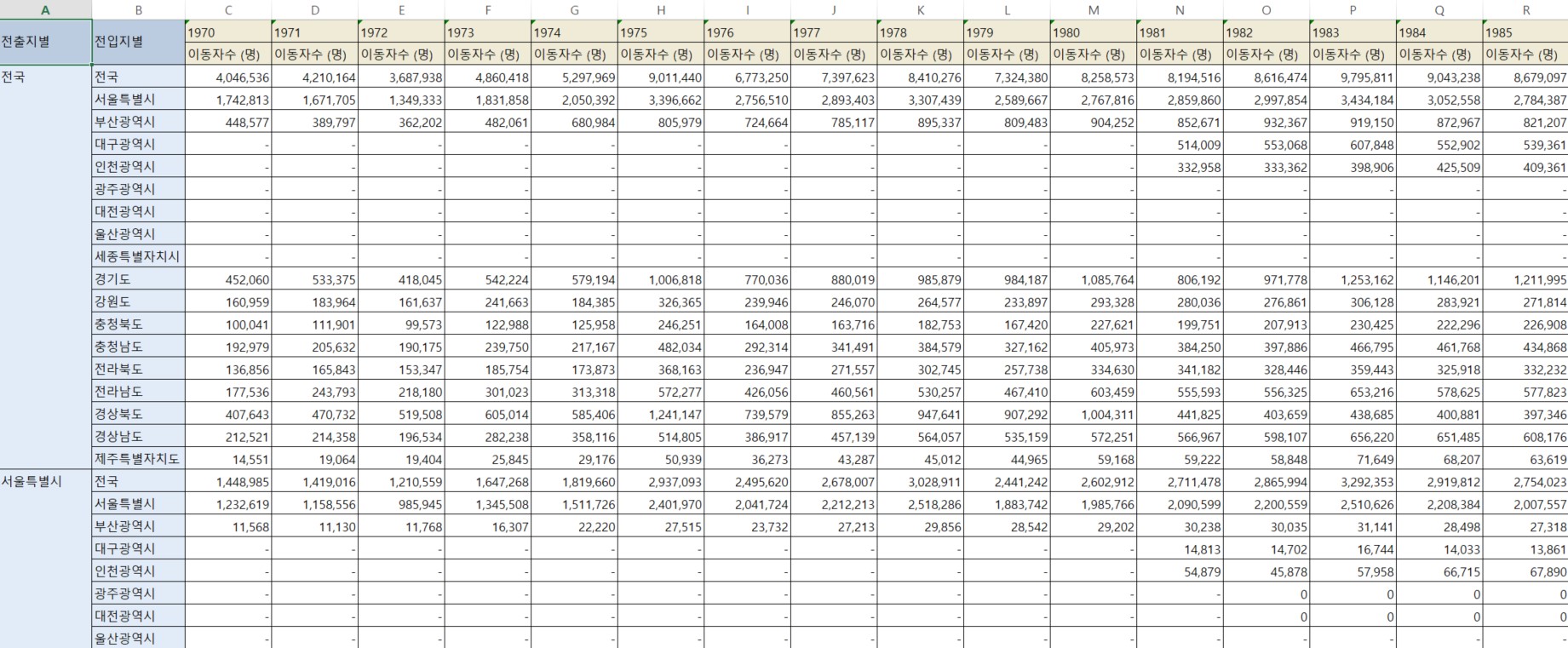This screenshot has height=648, width=1568.
Task: Click the cell with value 2,754,023
Action: [1525, 482]
